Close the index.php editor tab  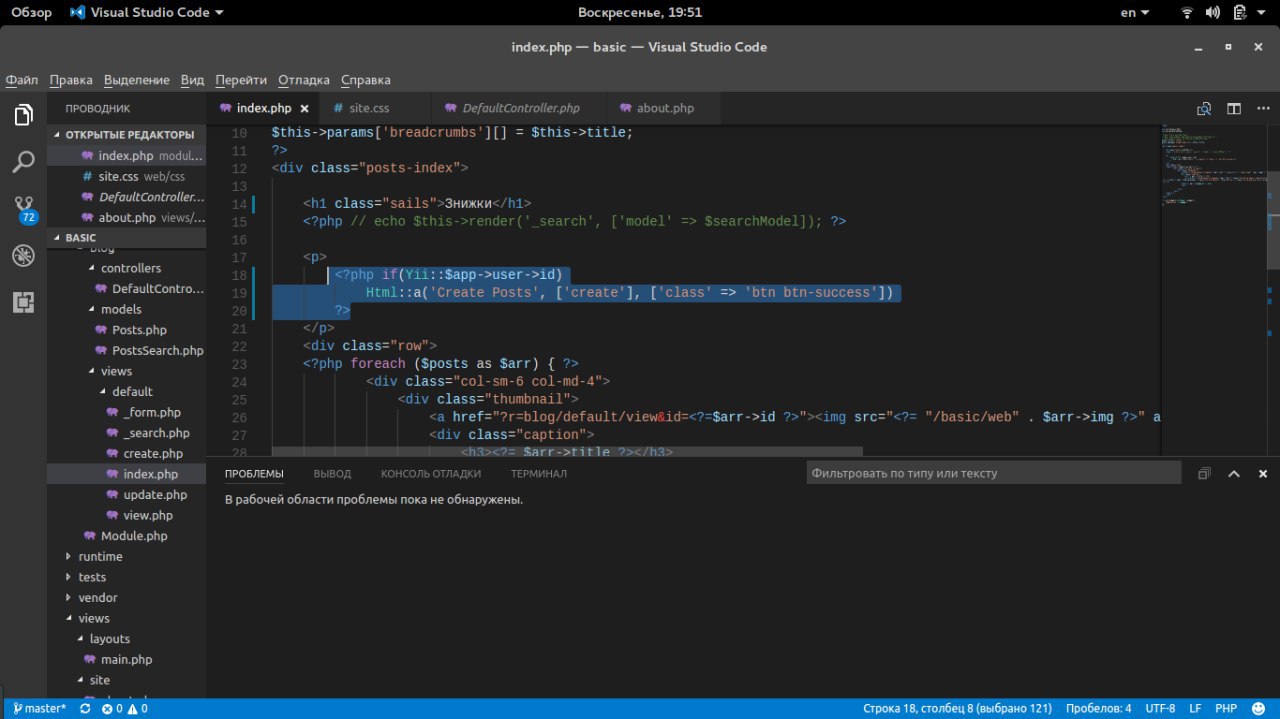[304, 108]
